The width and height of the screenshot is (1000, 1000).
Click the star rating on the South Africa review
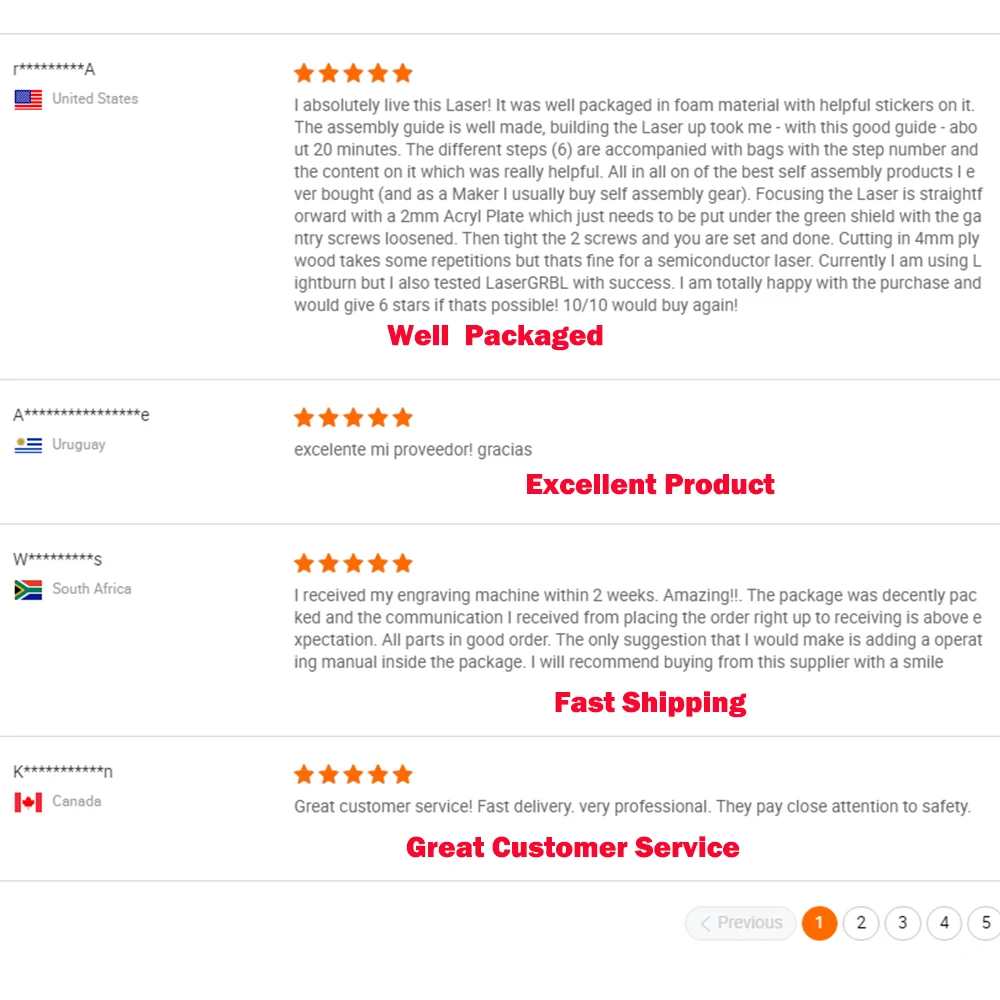point(353,563)
